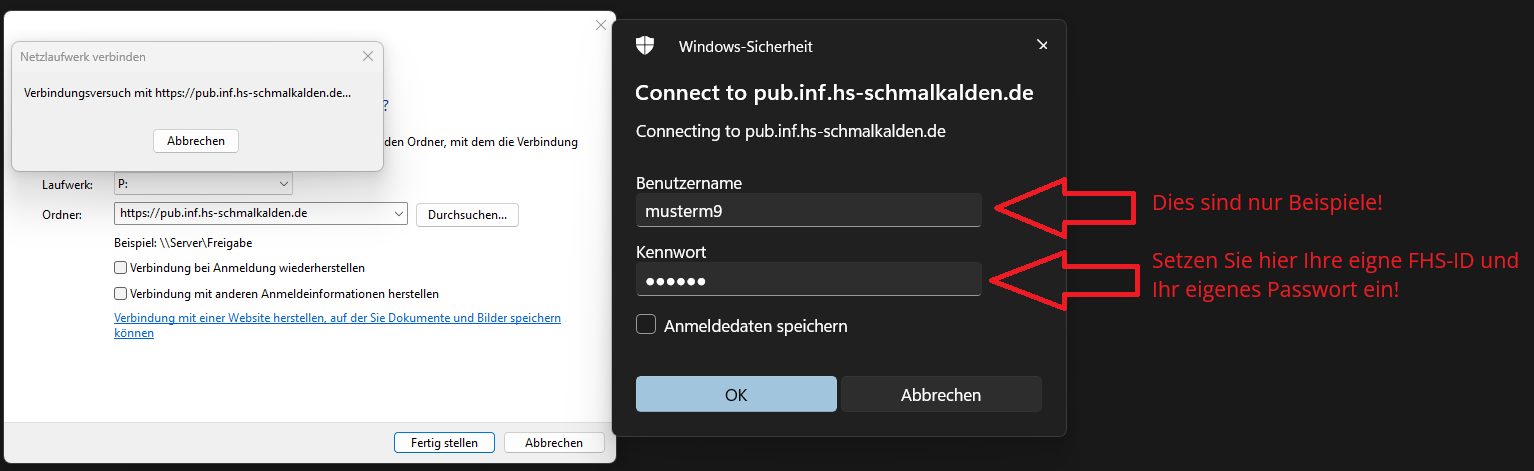Open the Verbindung mit einer Website herstellen link
The height and width of the screenshot is (471, 1534).
(x=337, y=318)
